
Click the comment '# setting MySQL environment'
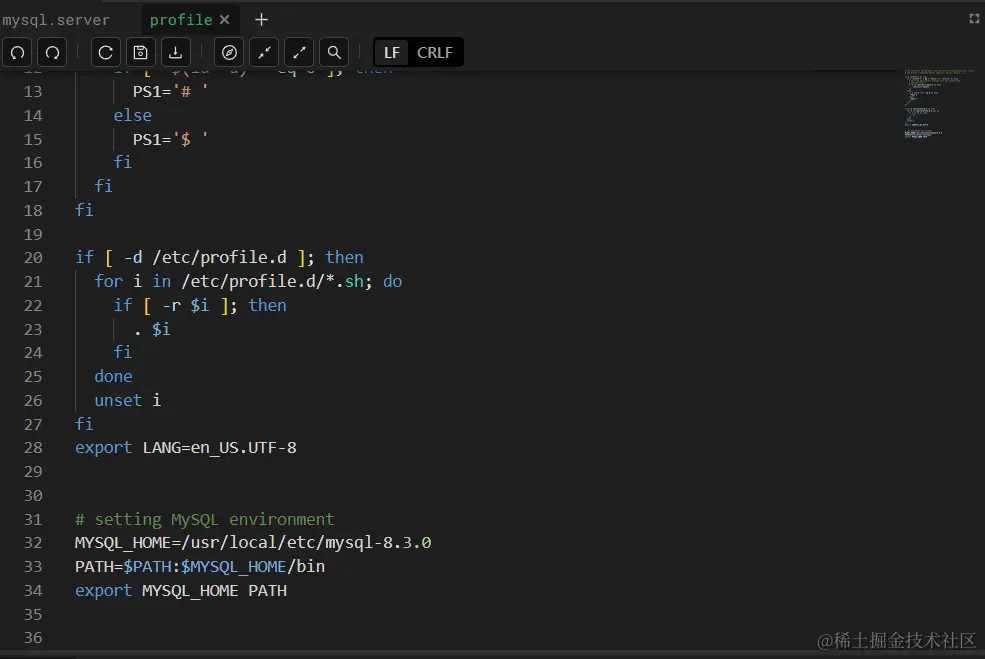click(x=205, y=519)
